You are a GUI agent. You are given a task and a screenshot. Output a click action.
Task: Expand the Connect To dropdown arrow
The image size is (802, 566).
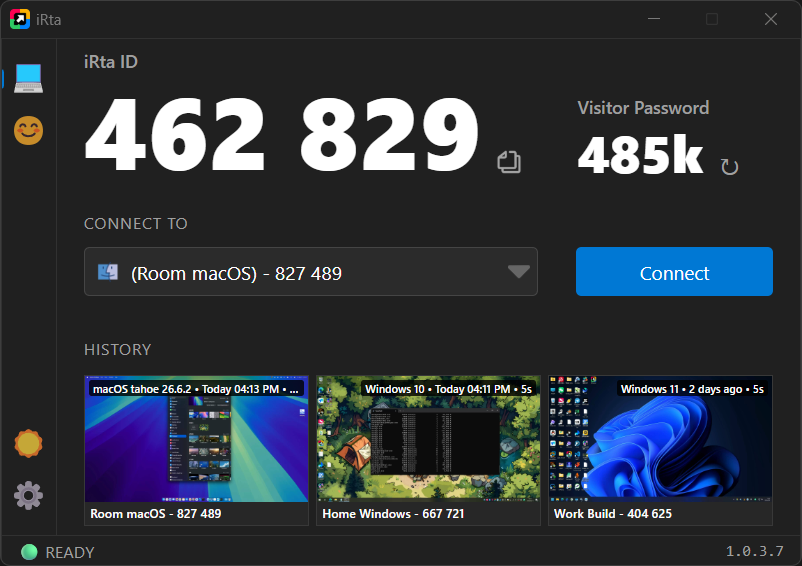pos(519,271)
